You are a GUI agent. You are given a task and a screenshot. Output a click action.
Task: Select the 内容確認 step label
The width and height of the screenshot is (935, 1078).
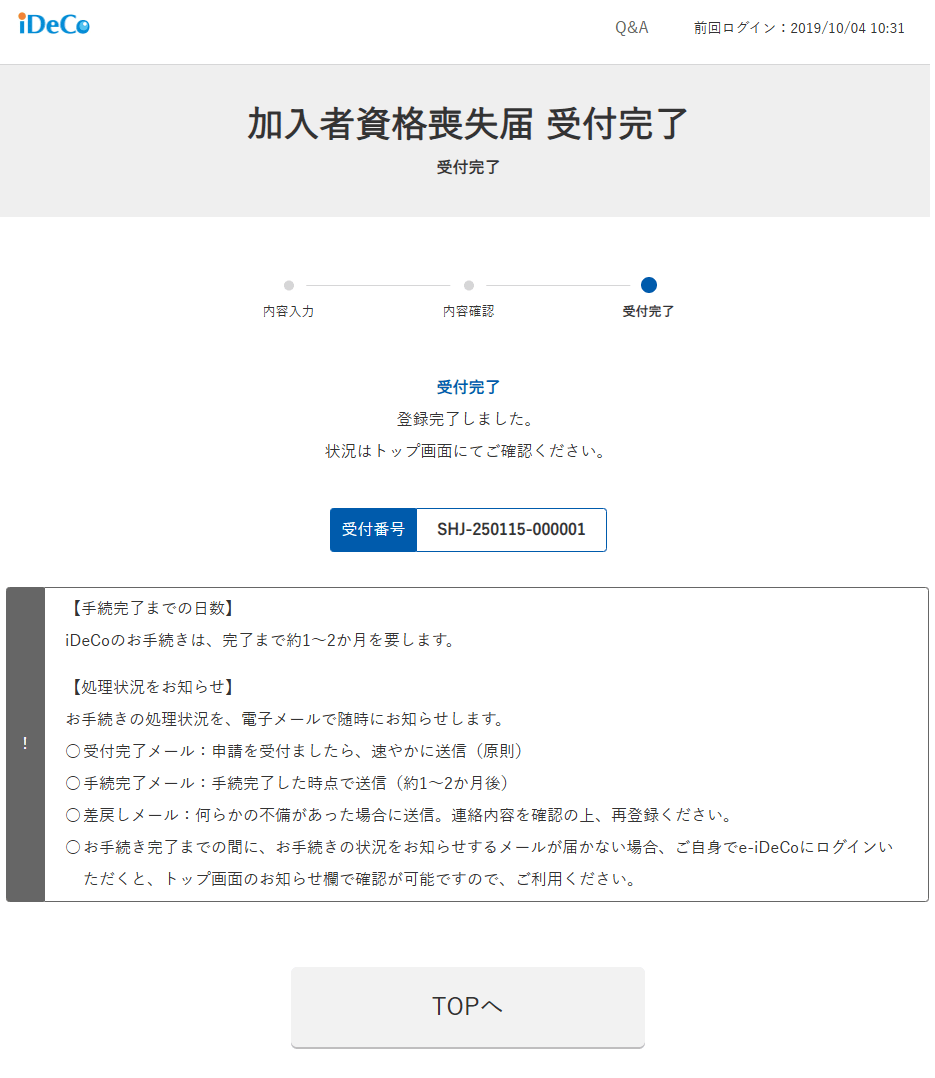point(469,311)
